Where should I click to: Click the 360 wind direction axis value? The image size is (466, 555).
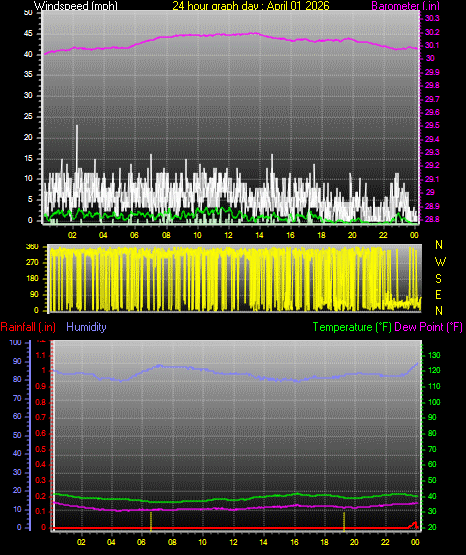tap(32, 247)
